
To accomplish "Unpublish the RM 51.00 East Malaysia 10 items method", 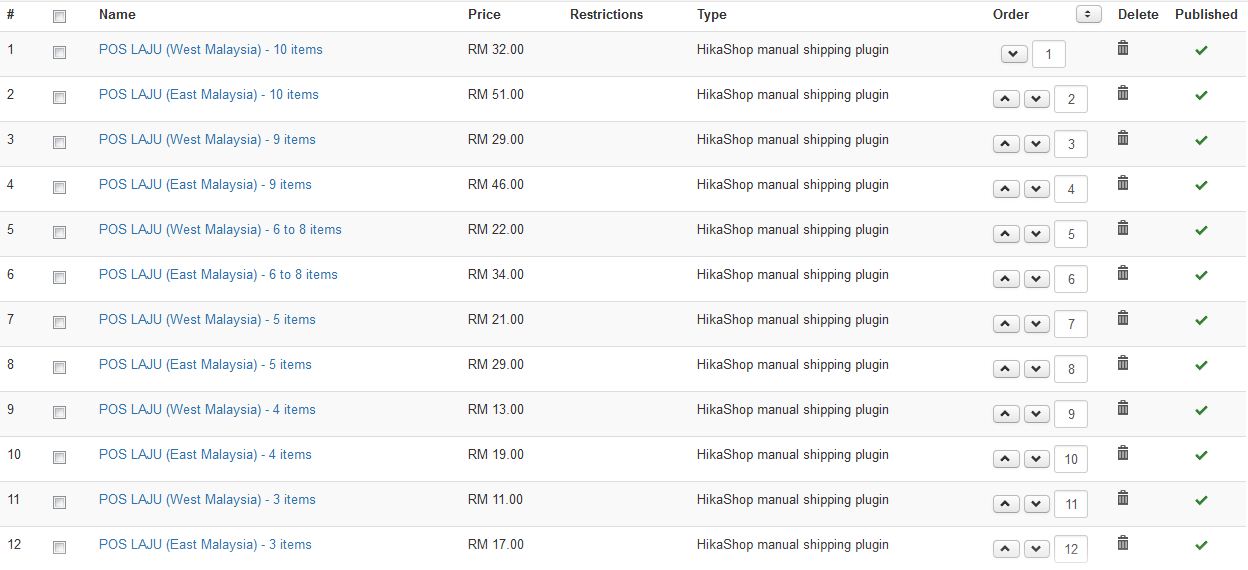I will [x=1201, y=95].
